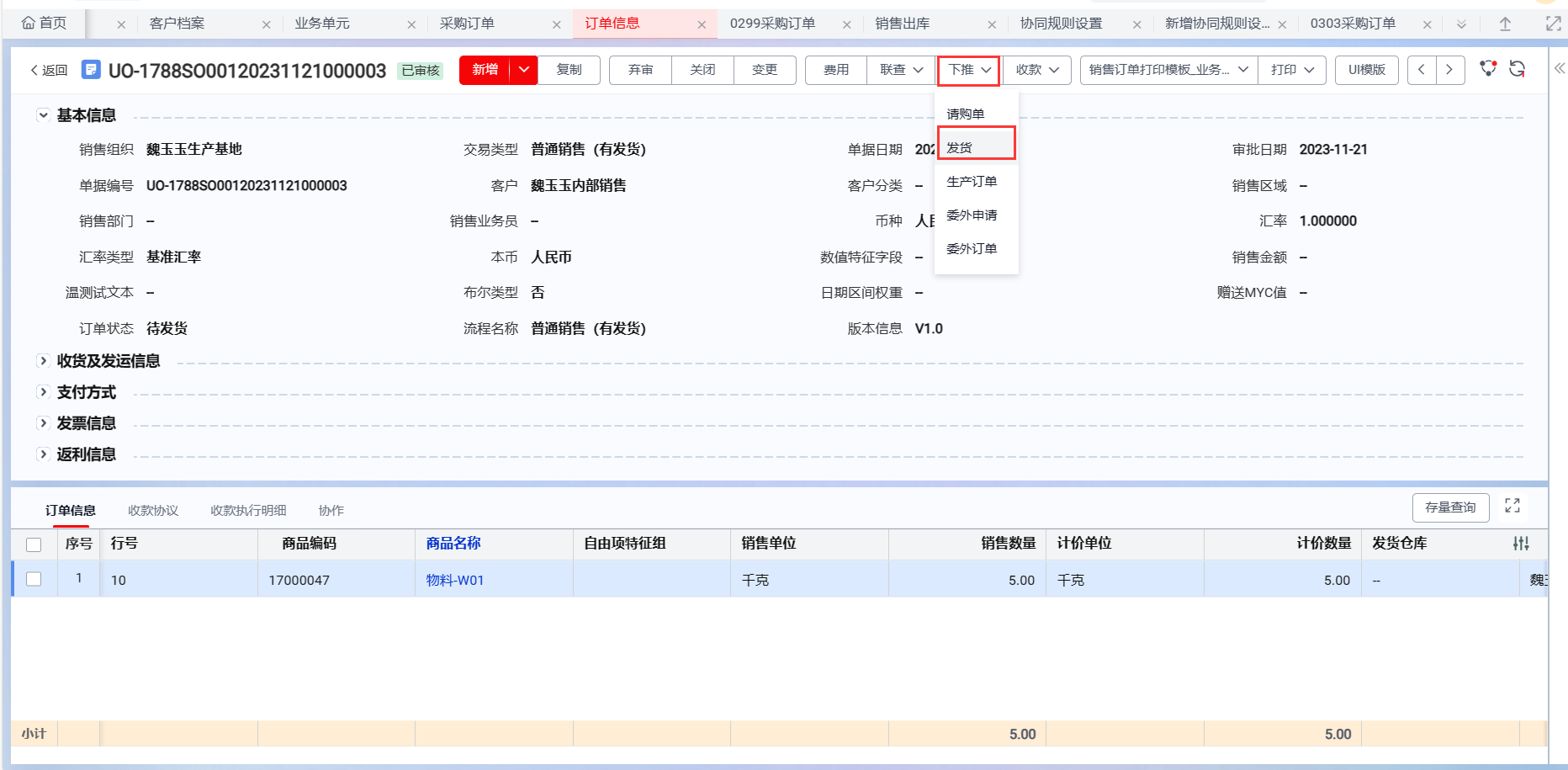The width and height of the screenshot is (1568, 770).
Task: Open the 物料-W01 product link
Action: [x=453, y=579]
